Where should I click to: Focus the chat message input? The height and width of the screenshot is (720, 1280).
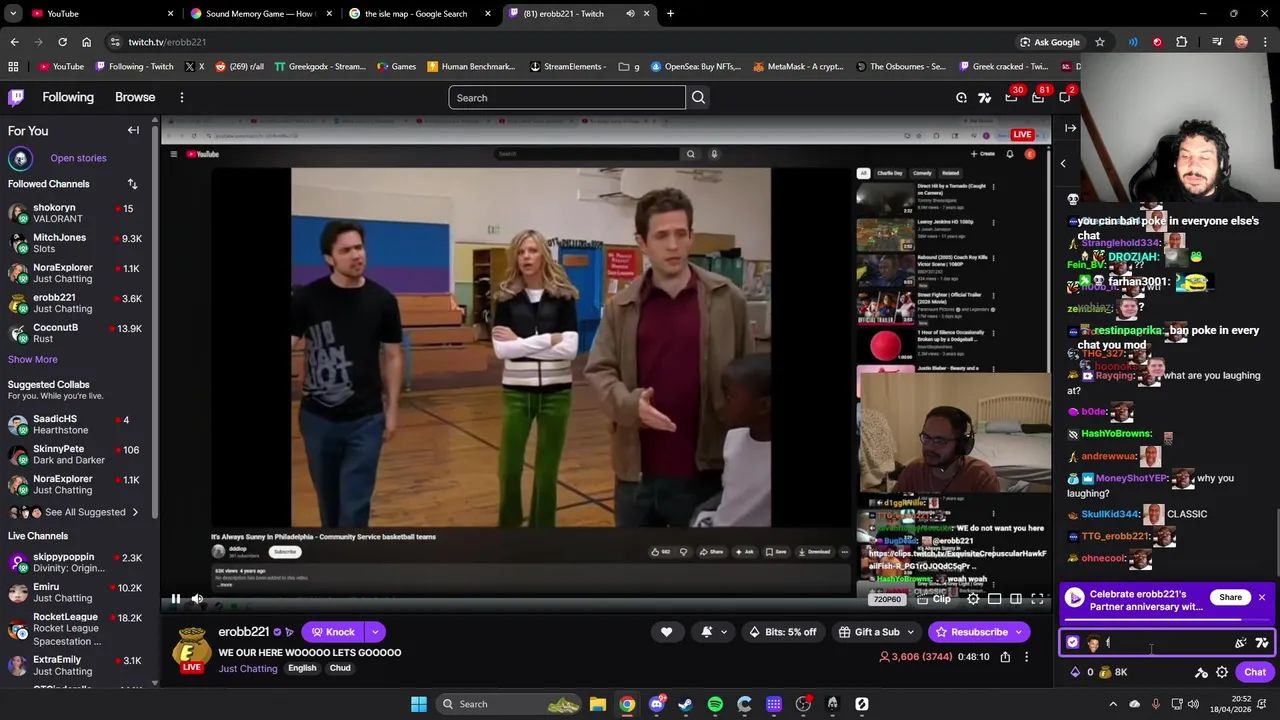[x=1169, y=643]
